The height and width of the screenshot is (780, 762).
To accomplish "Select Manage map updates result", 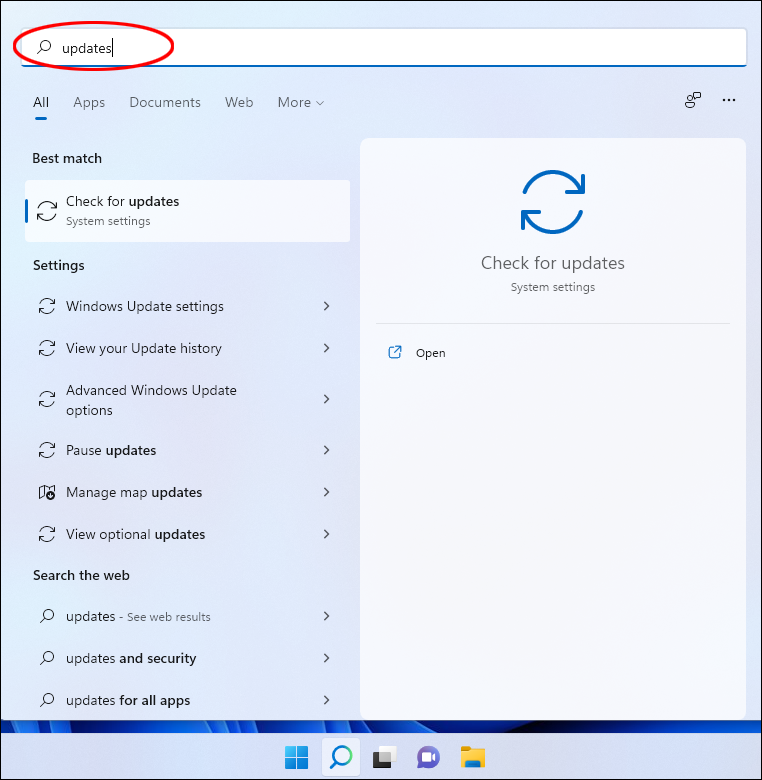I will pyautogui.click(x=188, y=492).
